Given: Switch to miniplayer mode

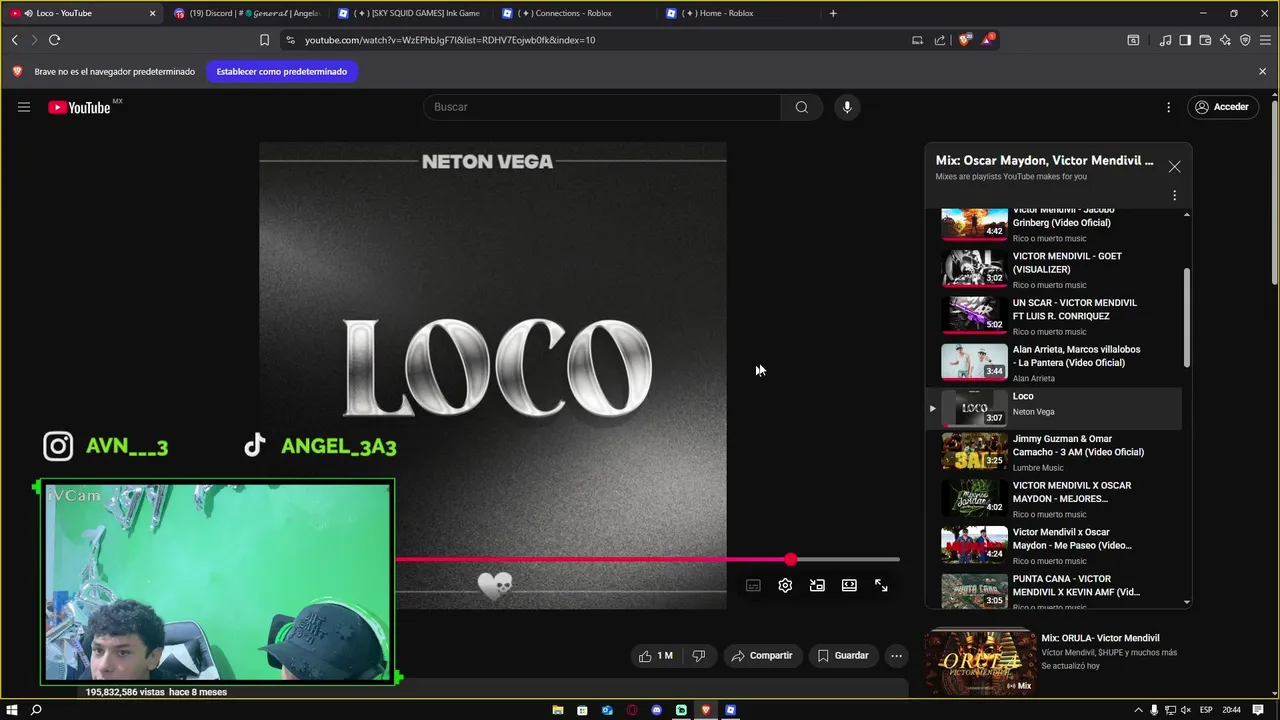Looking at the screenshot, I should coord(817,586).
